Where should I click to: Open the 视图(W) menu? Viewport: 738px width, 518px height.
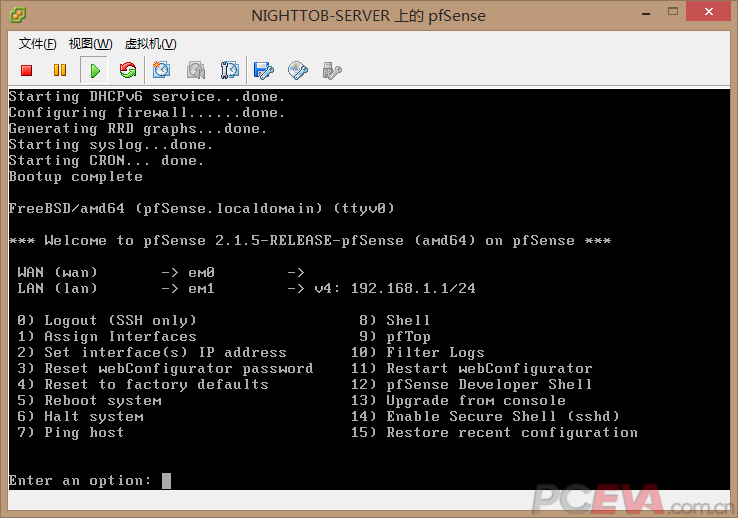pyautogui.click(x=90, y=44)
